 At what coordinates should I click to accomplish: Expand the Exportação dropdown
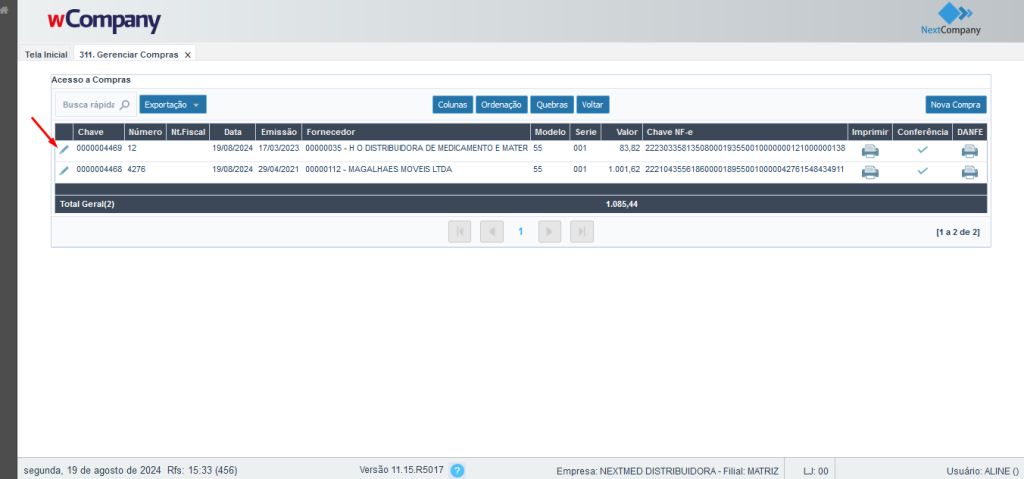click(173, 104)
